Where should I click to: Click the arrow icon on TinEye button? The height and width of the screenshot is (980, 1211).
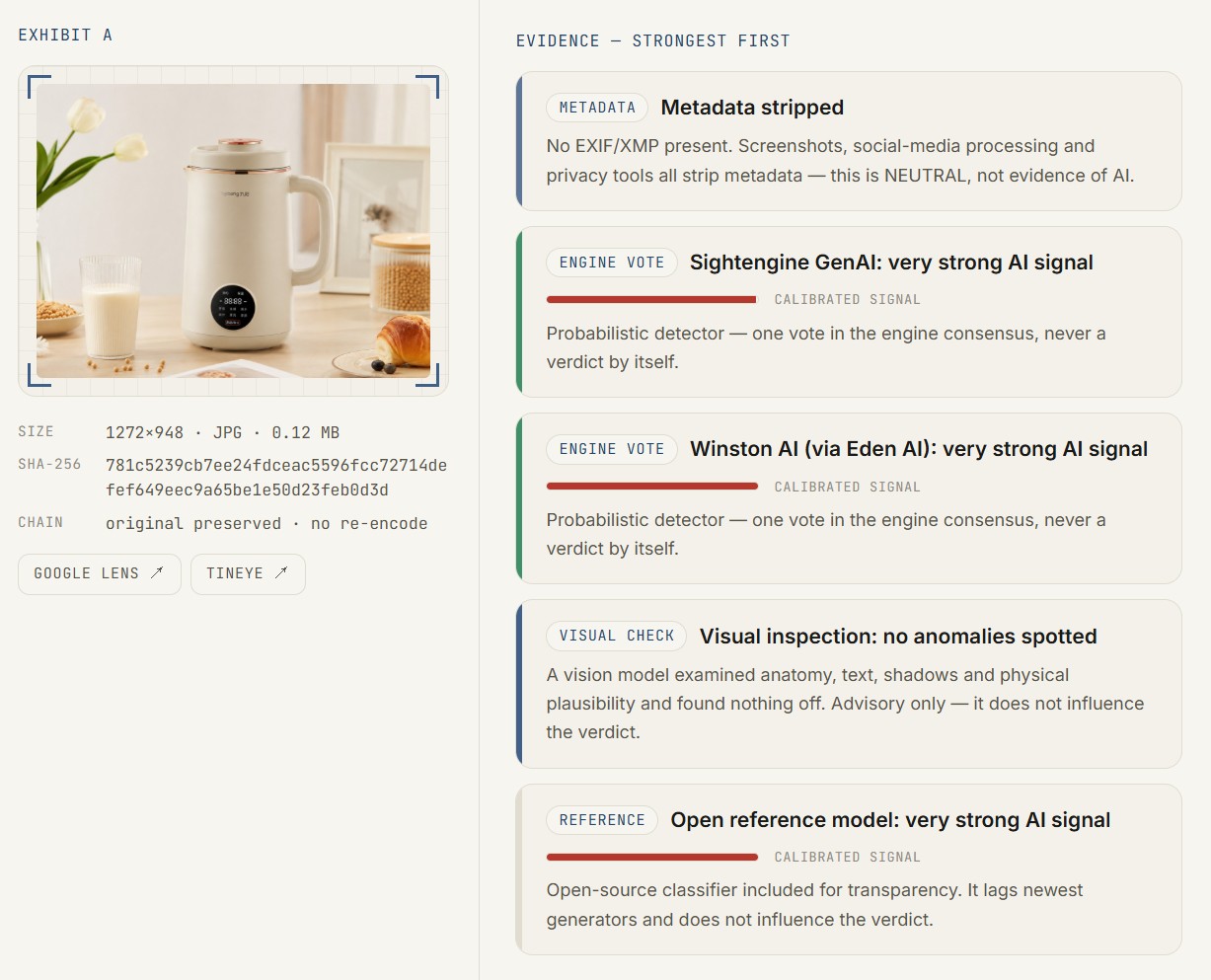[281, 573]
